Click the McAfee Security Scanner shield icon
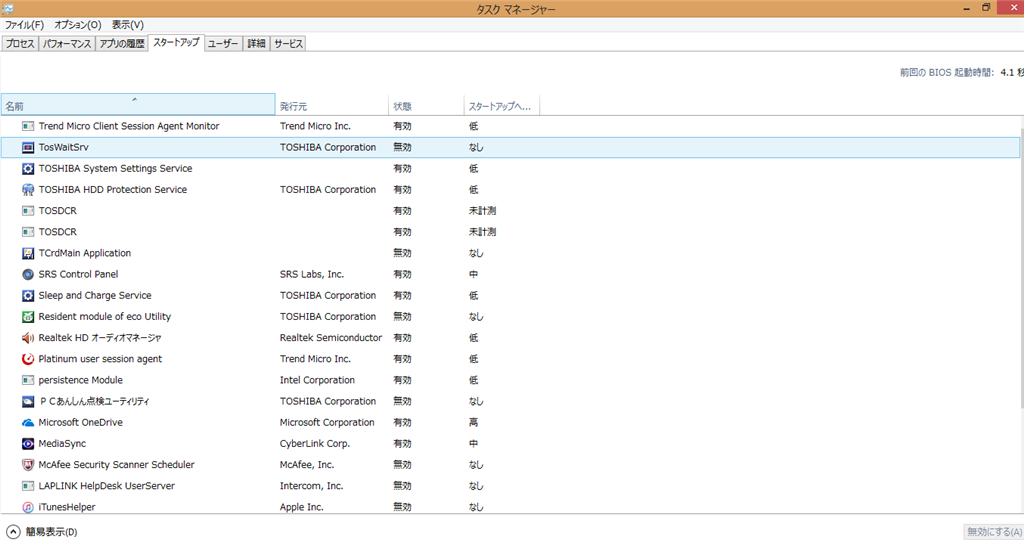 click(x=27, y=465)
